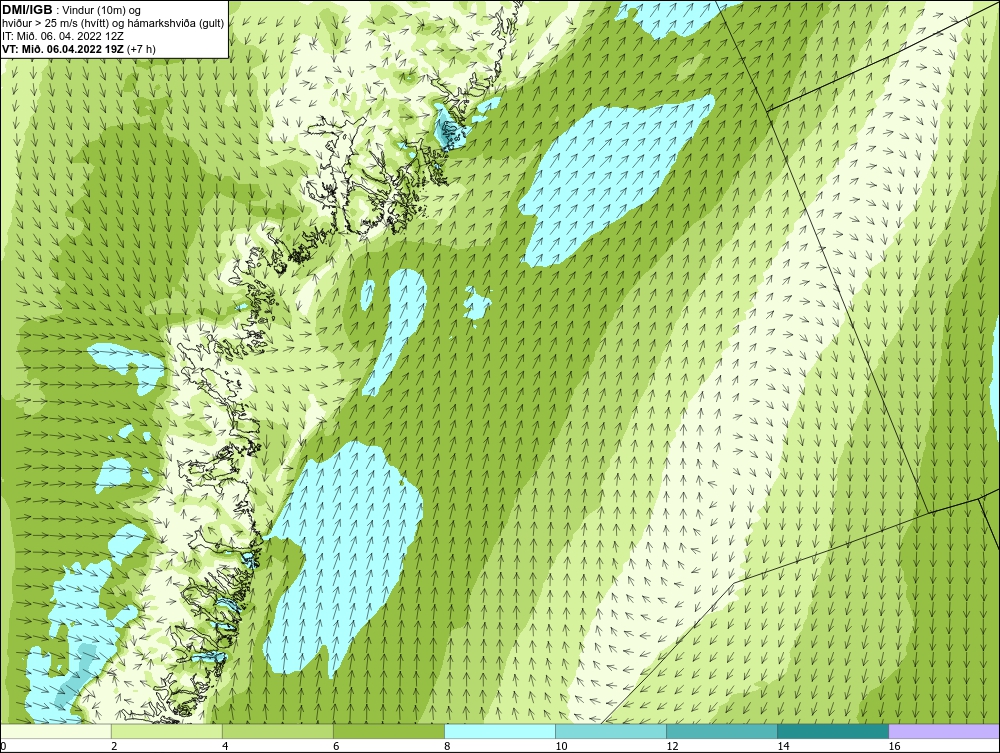Click the 'IT: Mið. 06. 04. 2022 12Z' line
Screen dimensions: 1000x753
point(63,36)
